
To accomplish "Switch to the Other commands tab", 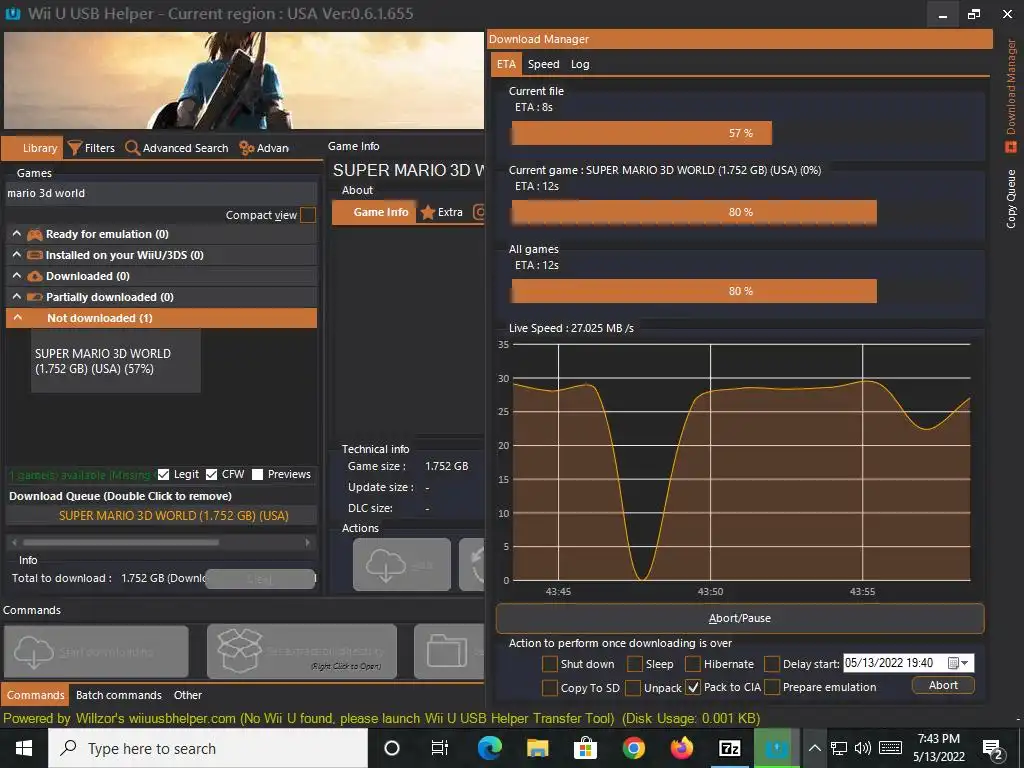I will pos(187,695).
